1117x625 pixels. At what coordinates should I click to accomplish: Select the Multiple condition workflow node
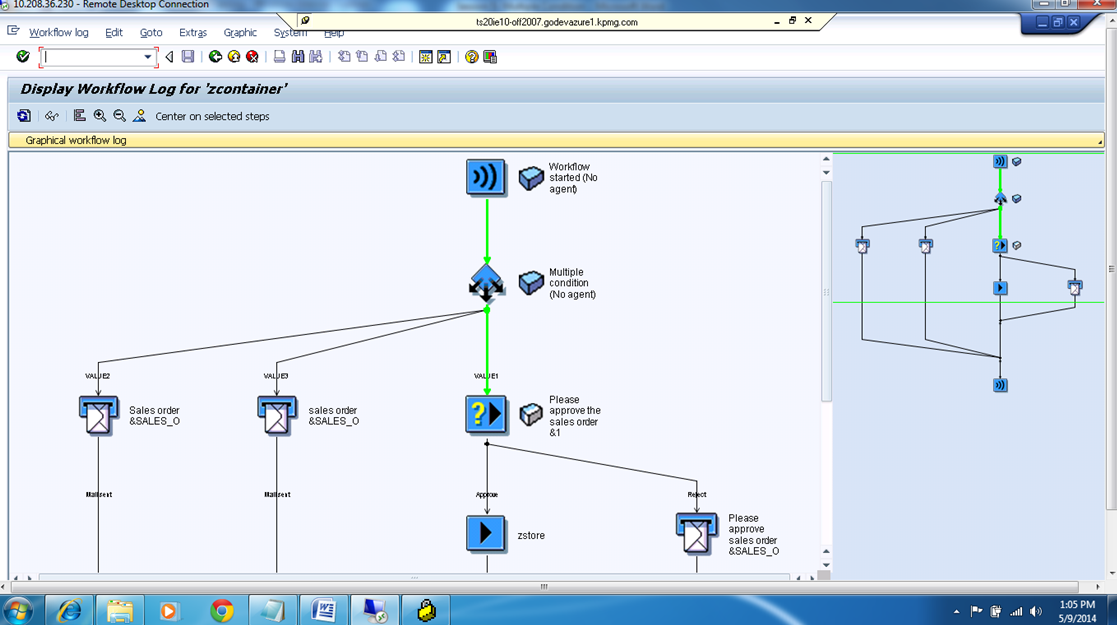click(x=486, y=283)
